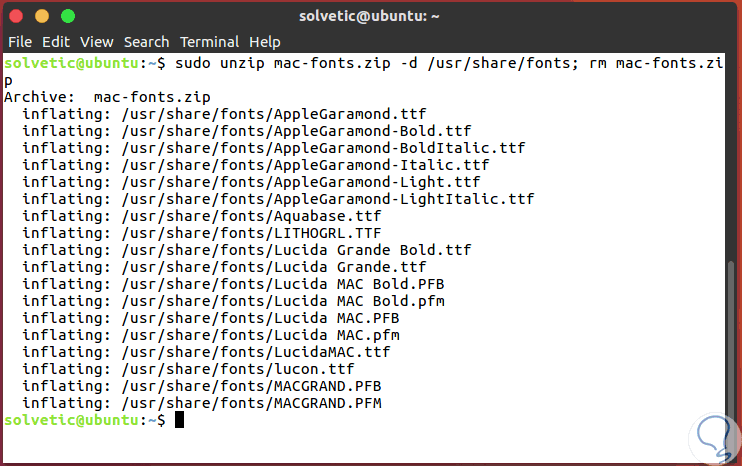
Task: Open the Help menu
Action: click(x=265, y=42)
